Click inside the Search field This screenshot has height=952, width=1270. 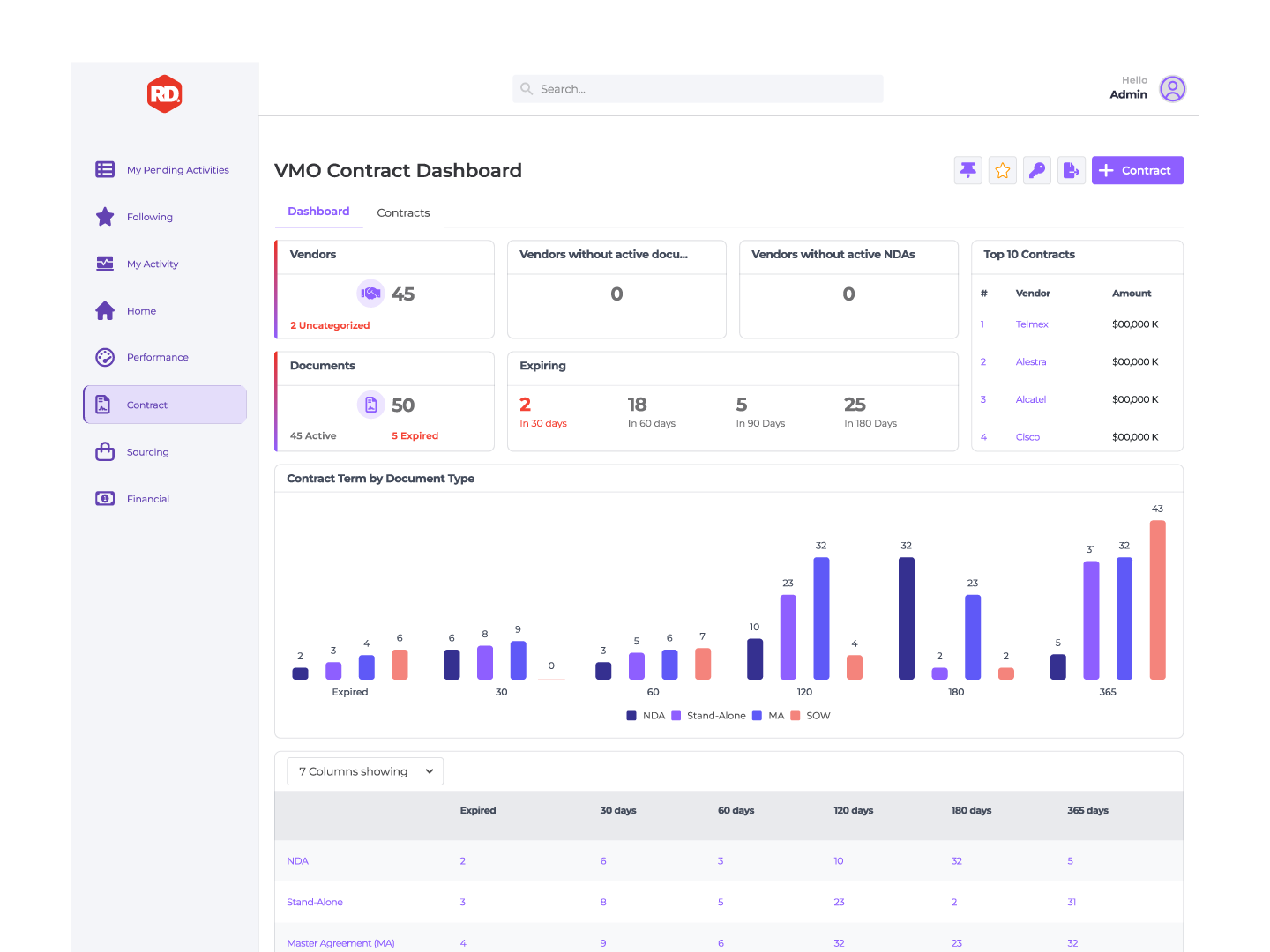697,88
